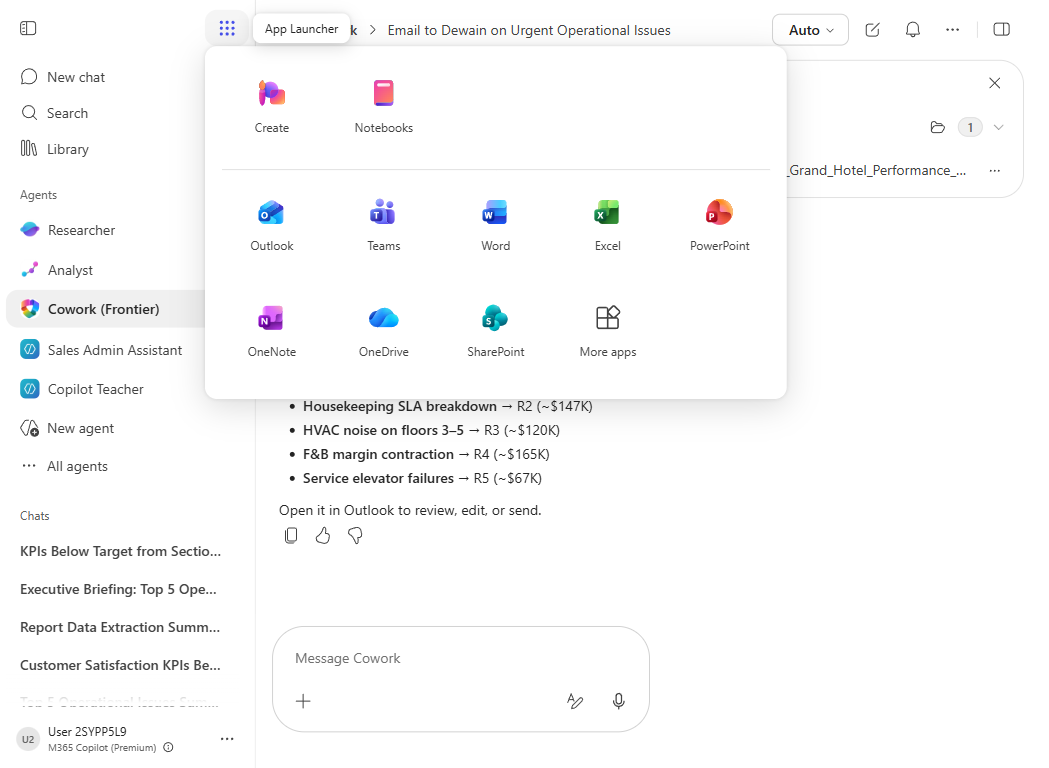The width and height of the screenshot is (1049, 768).
Task: Expand the files panel chevron
Action: tap(999, 127)
